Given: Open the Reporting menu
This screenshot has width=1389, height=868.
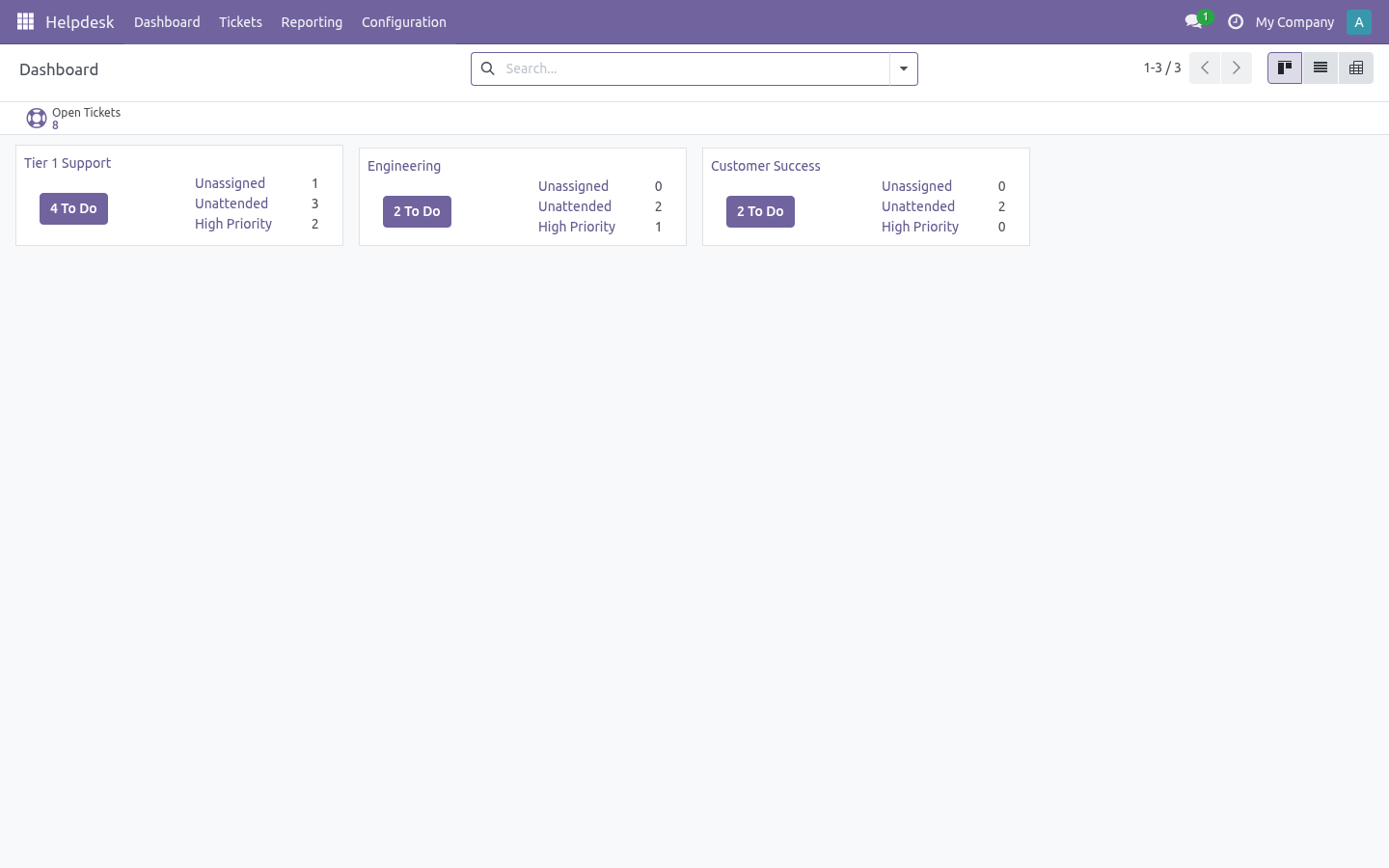Looking at the screenshot, I should click(312, 21).
